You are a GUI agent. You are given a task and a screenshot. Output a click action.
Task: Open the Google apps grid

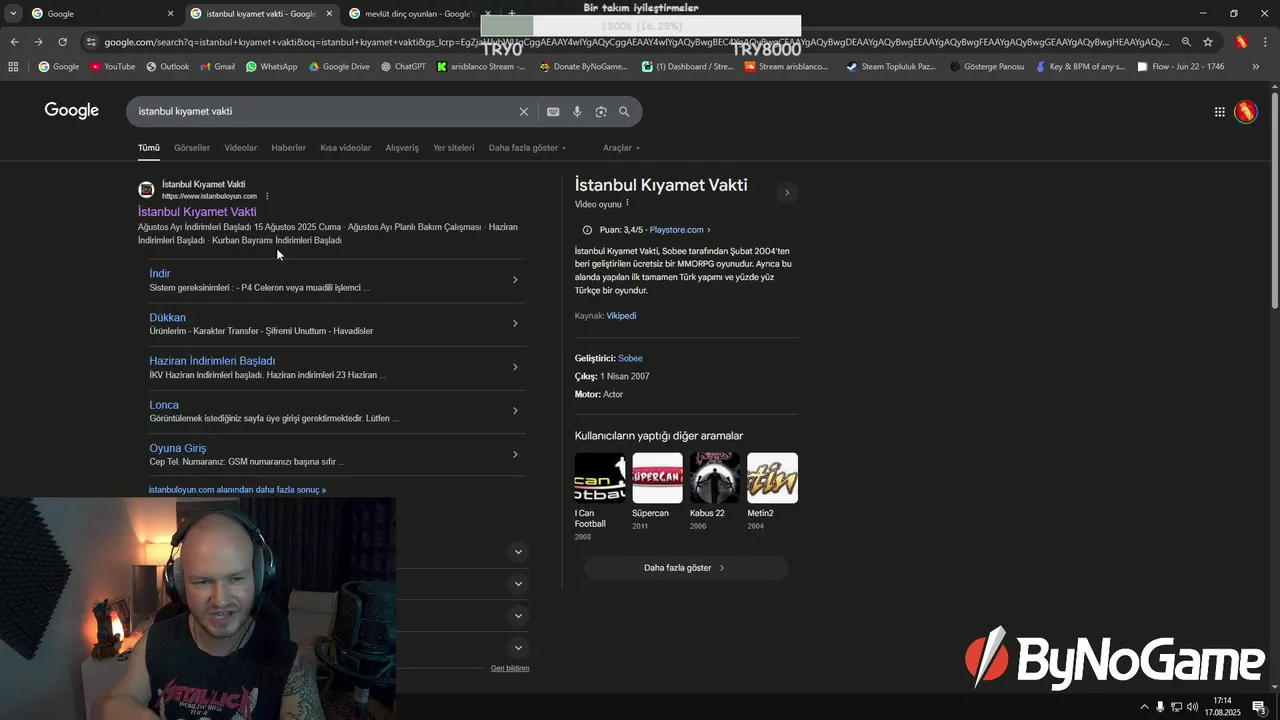point(1220,112)
